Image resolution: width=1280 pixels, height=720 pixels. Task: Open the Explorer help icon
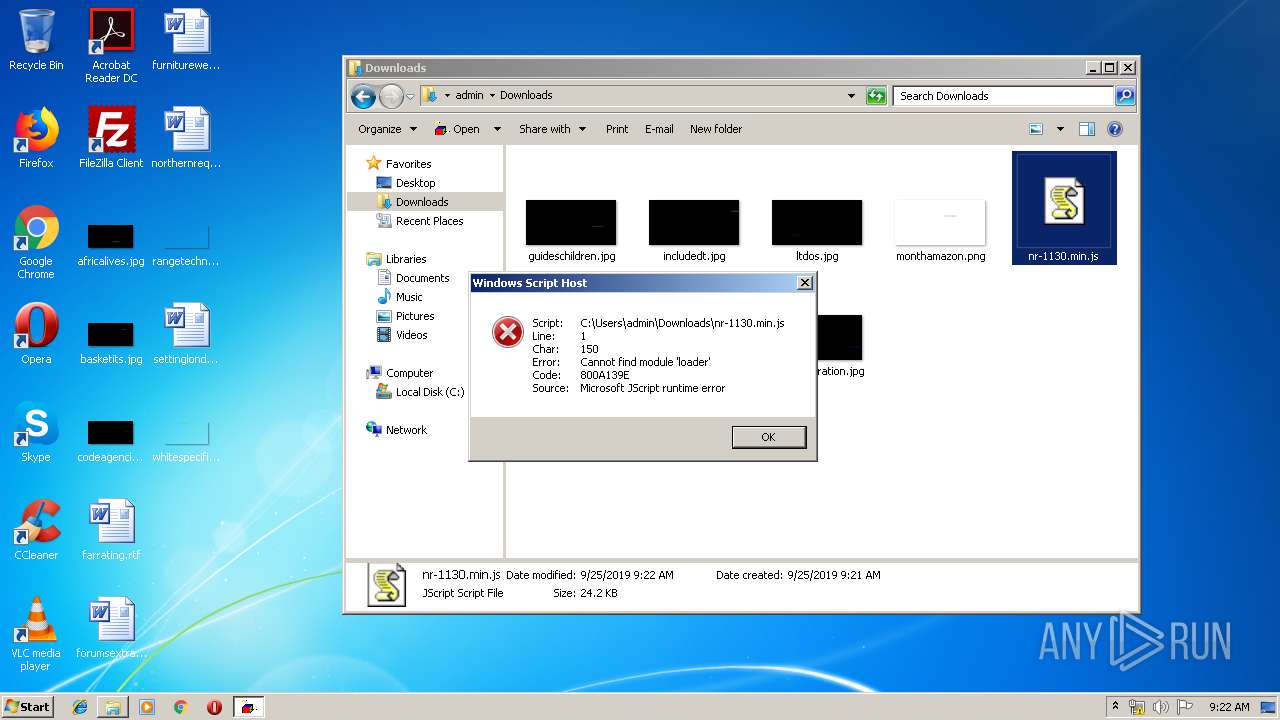1115,129
